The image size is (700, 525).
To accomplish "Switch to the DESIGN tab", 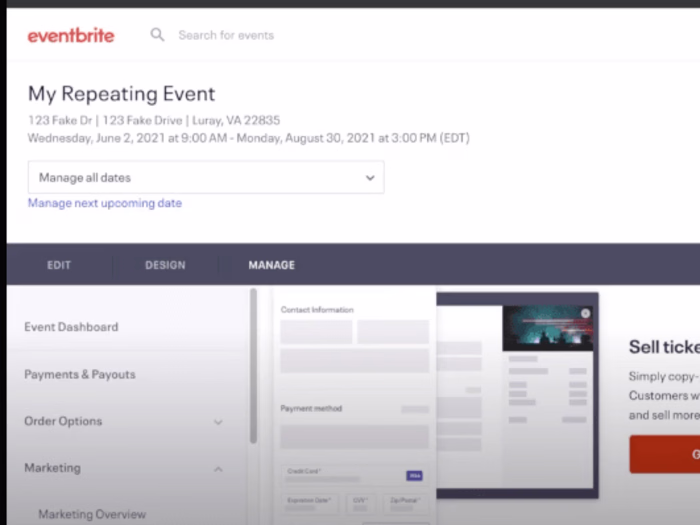I will pyautogui.click(x=165, y=265).
